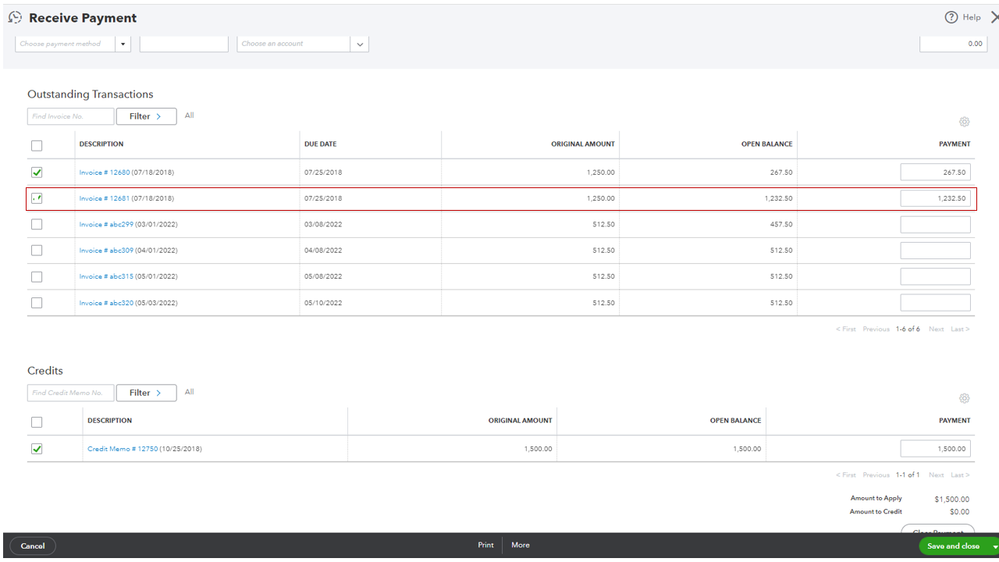
Task: Expand Filter in Credits section
Action: (x=146, y=393)
